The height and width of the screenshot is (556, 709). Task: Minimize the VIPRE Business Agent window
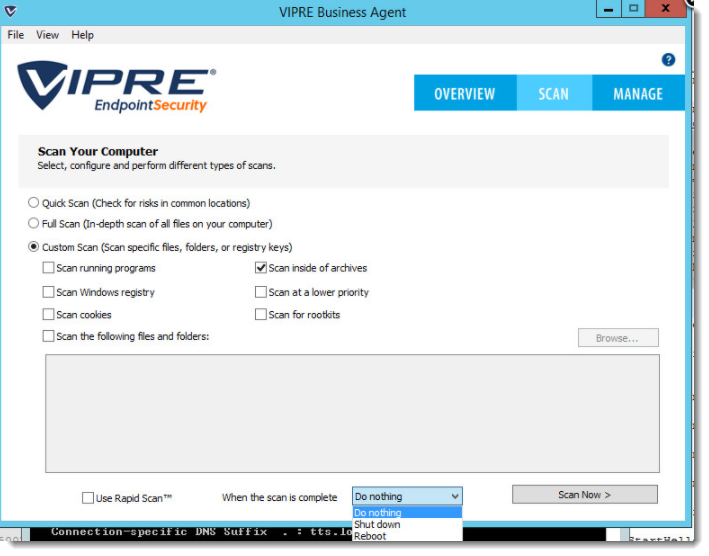[609, 9]
